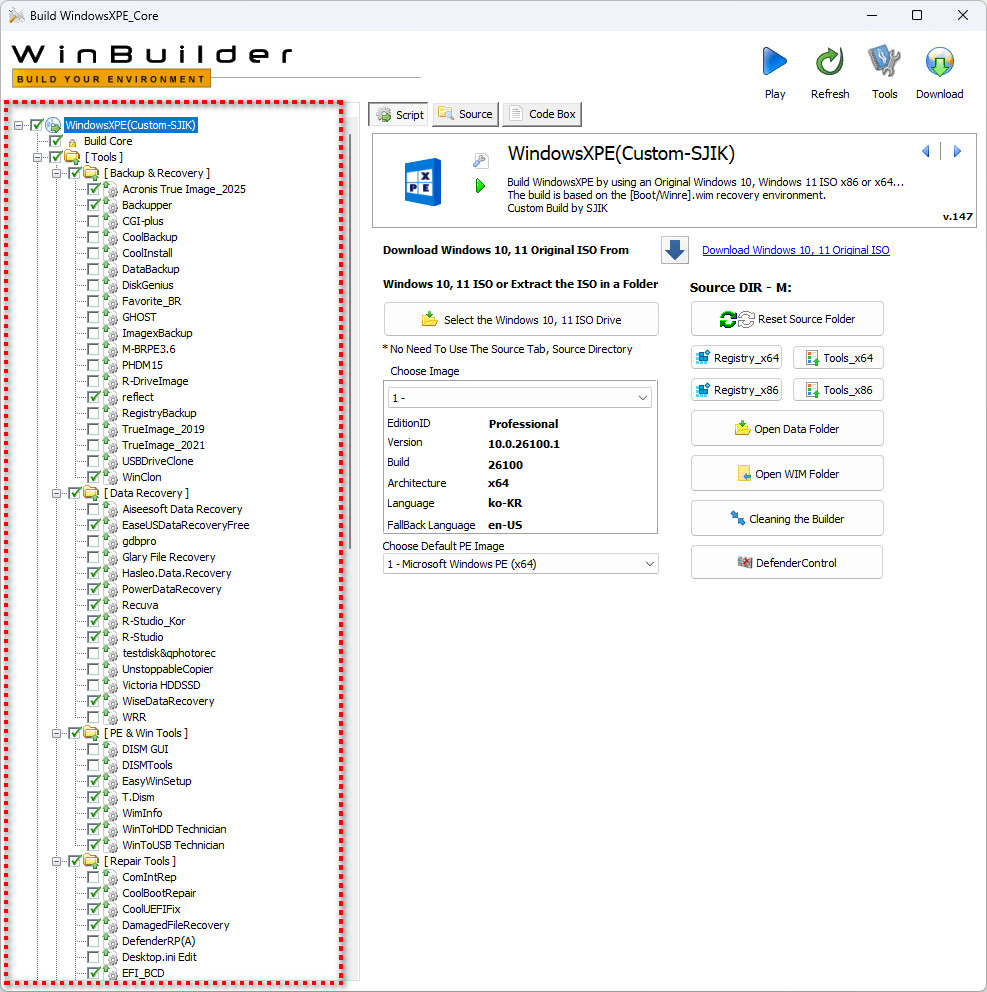Collapse the WindowsXPE(Custom-SJIK) root node
Viewport: 987px width, 992px height.
[x=18, y=125]
